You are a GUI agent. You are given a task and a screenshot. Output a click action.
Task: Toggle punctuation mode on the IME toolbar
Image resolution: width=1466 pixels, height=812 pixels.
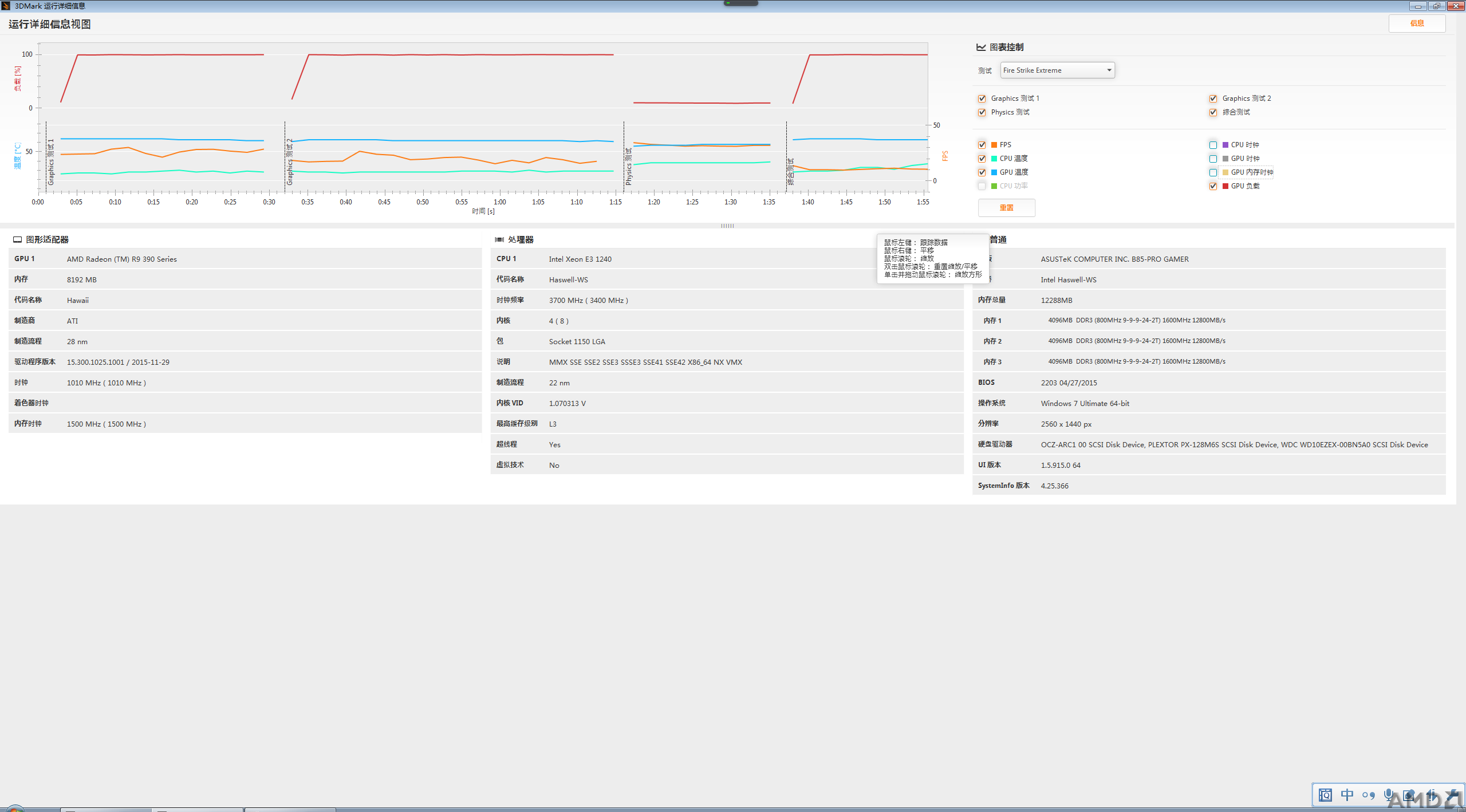click(1369, 795)
